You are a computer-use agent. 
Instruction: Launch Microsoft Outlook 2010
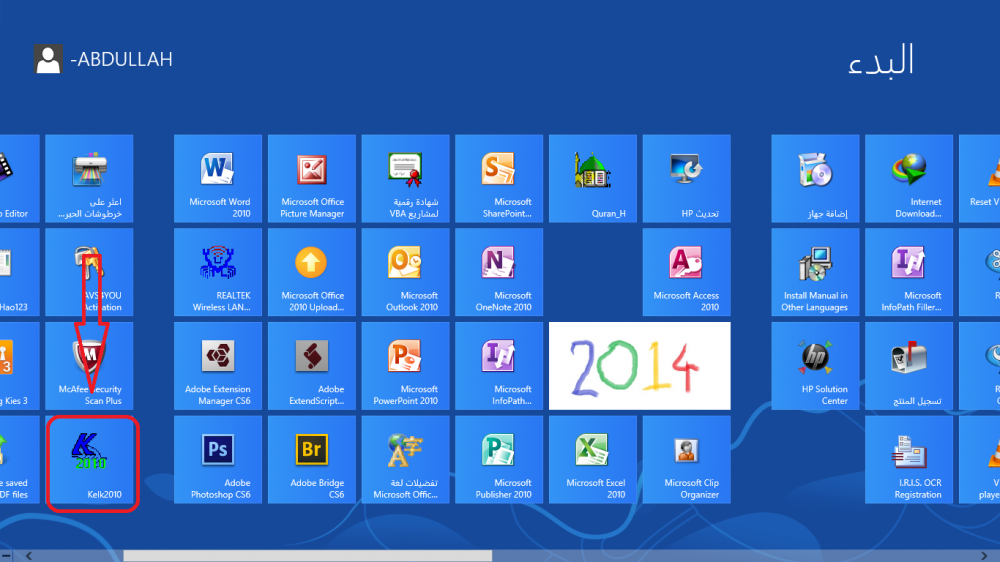coord(405,272)
